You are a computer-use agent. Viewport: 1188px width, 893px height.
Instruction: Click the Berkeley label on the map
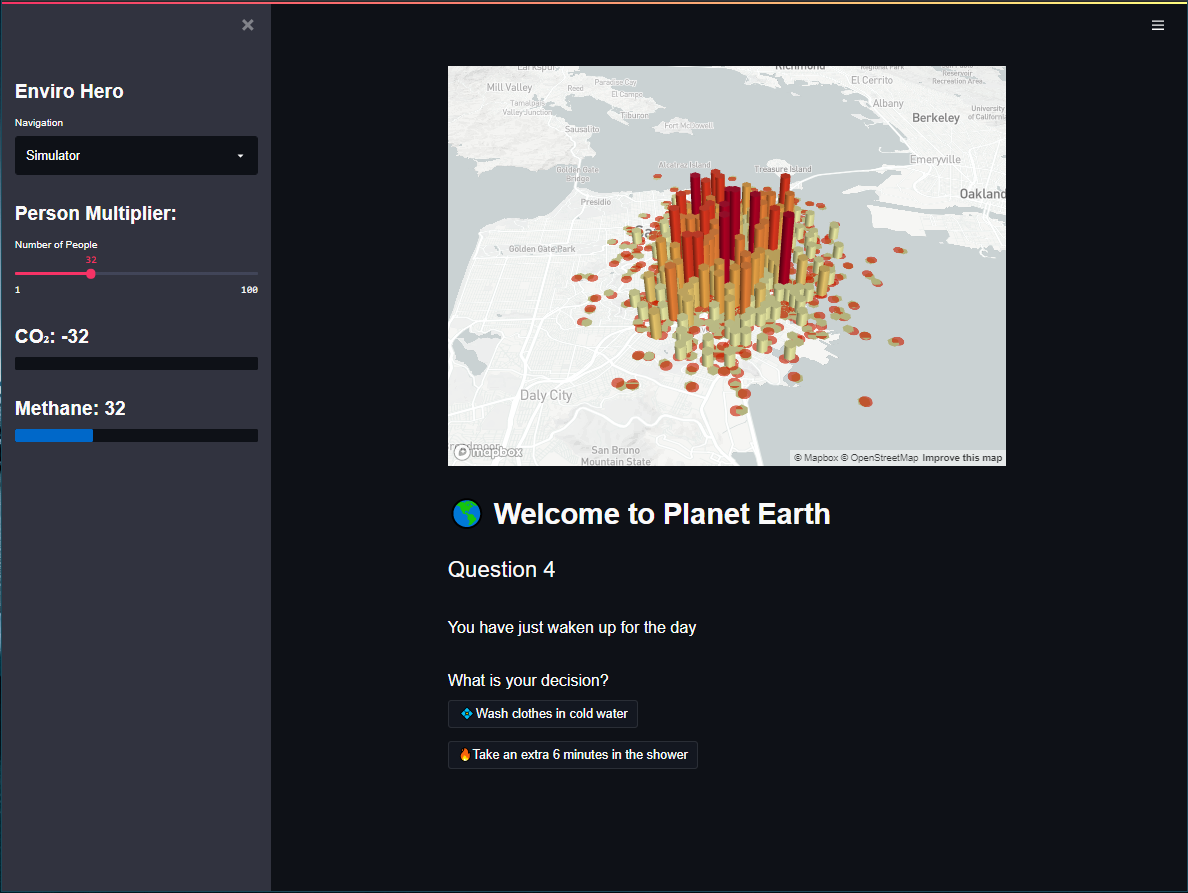(x=936, y=117)
